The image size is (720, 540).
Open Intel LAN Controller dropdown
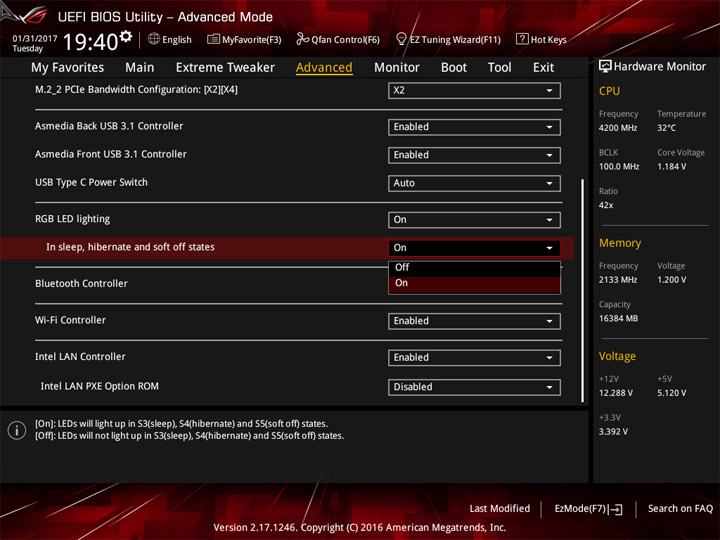[x=474, y=357]
